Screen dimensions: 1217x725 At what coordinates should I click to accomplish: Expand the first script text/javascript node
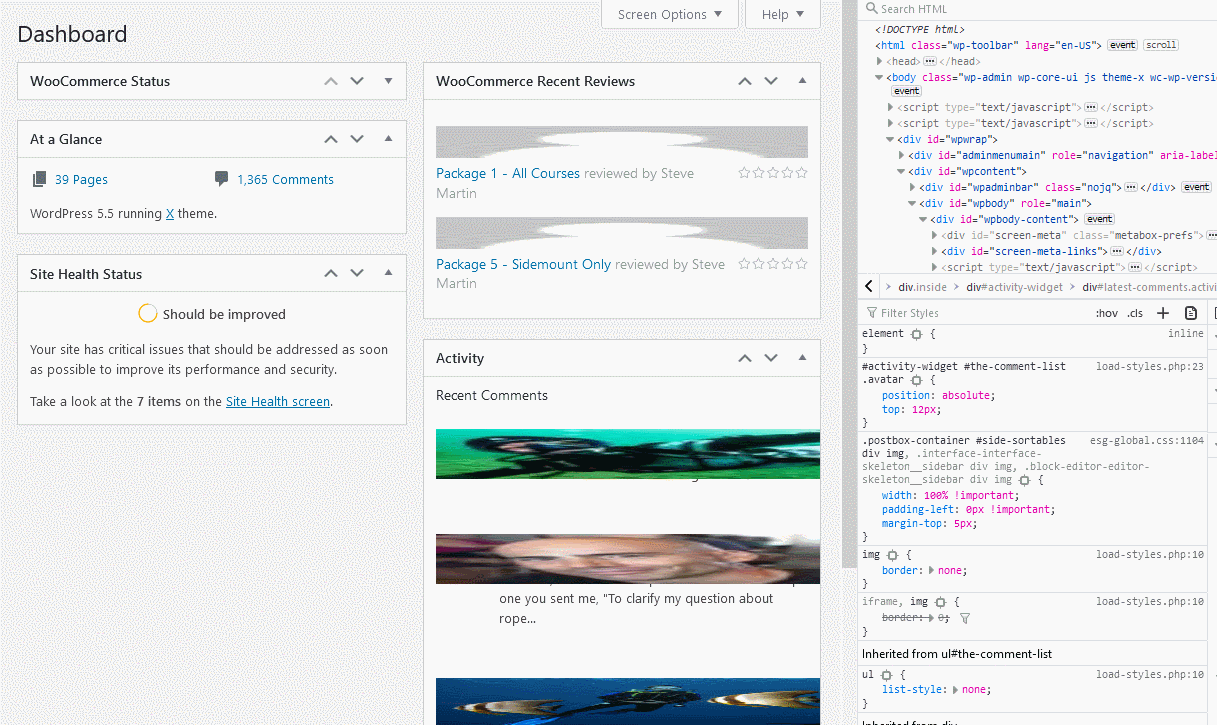890,107
